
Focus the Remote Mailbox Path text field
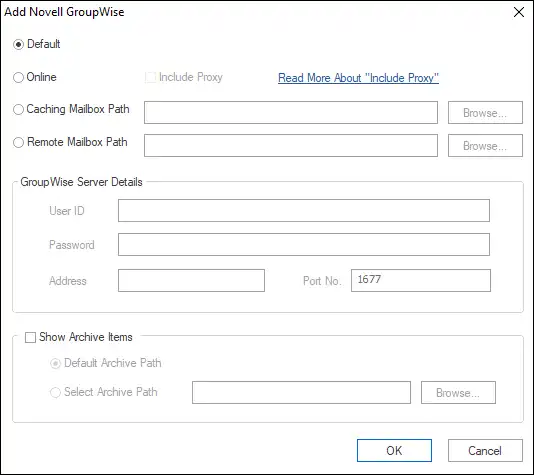[291, 145]
